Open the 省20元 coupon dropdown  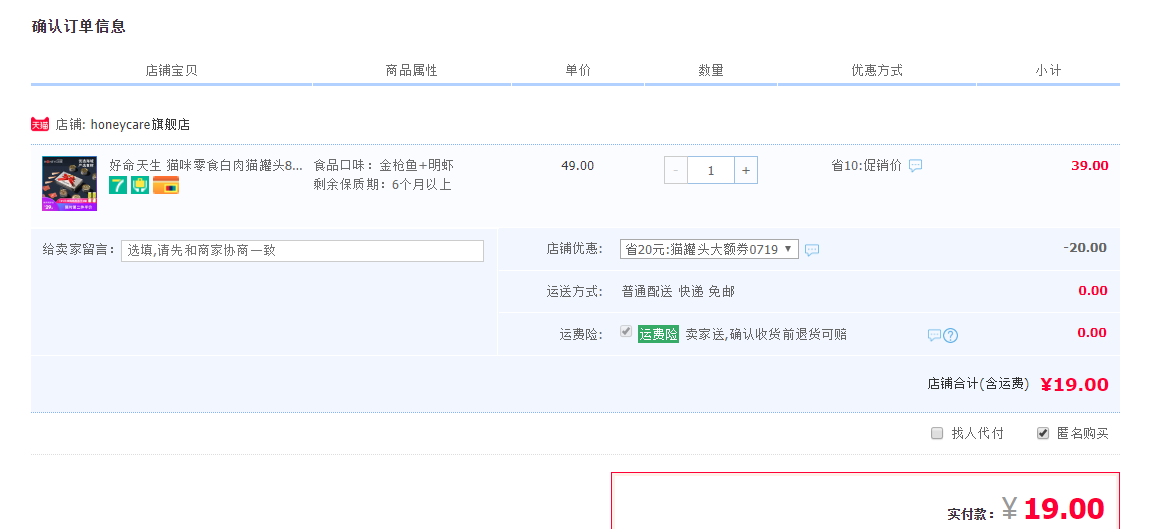coord(709,249)
